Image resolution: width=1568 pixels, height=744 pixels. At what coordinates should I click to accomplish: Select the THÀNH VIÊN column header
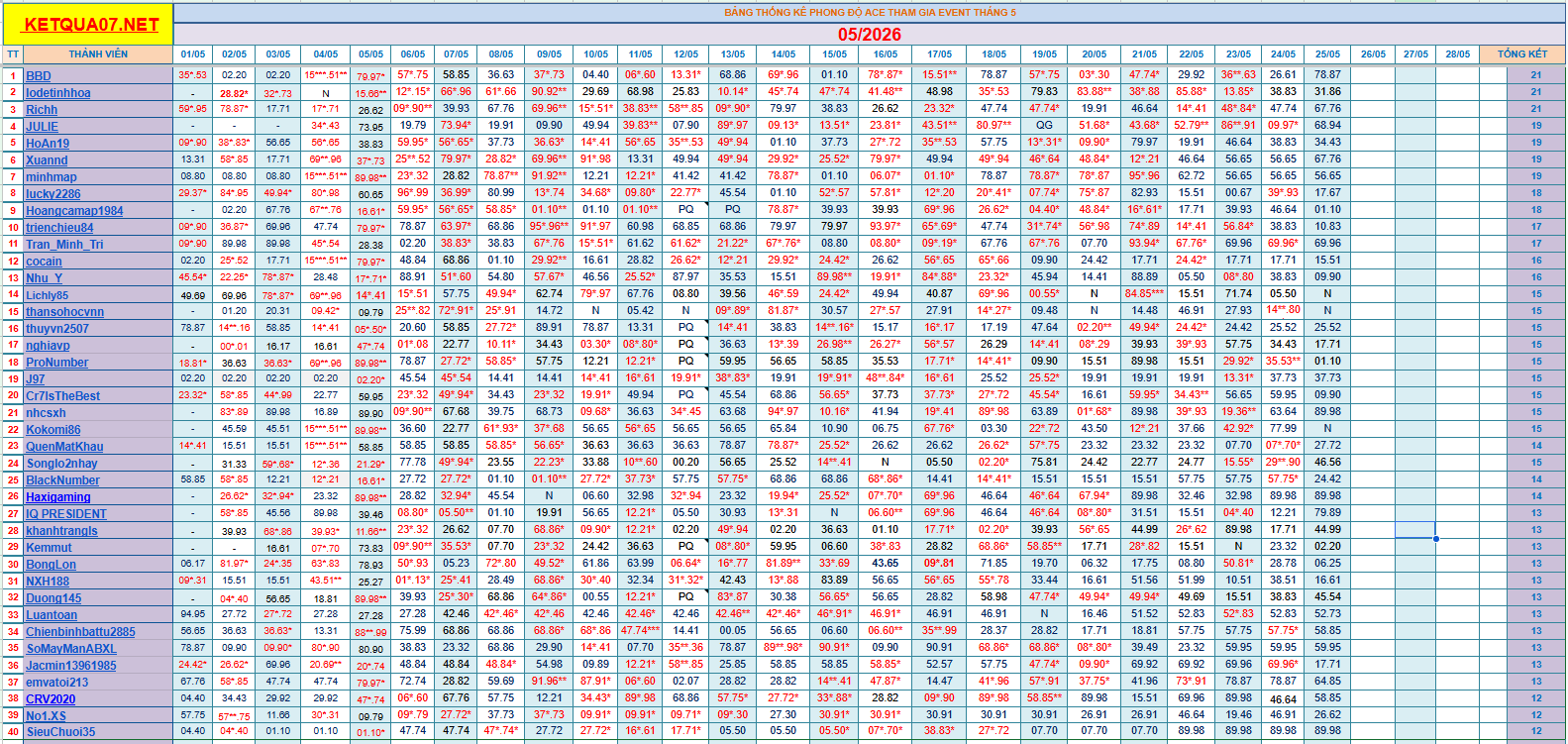pyautogui.click(x=98, y=54)
